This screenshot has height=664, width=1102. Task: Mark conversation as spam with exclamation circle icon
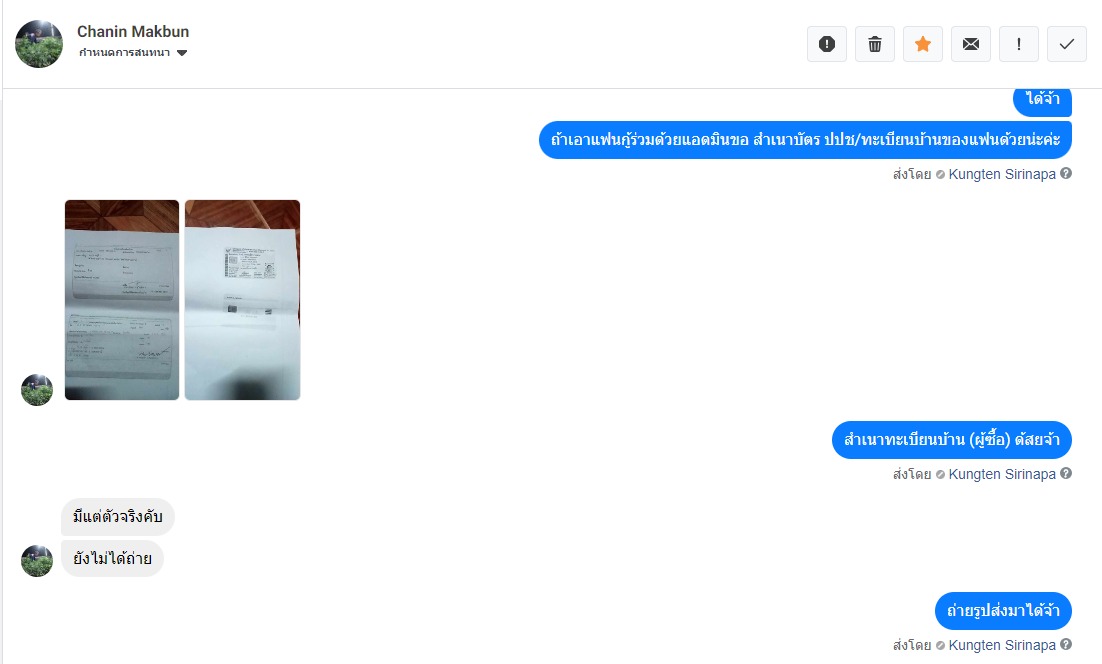coord(826,44)
